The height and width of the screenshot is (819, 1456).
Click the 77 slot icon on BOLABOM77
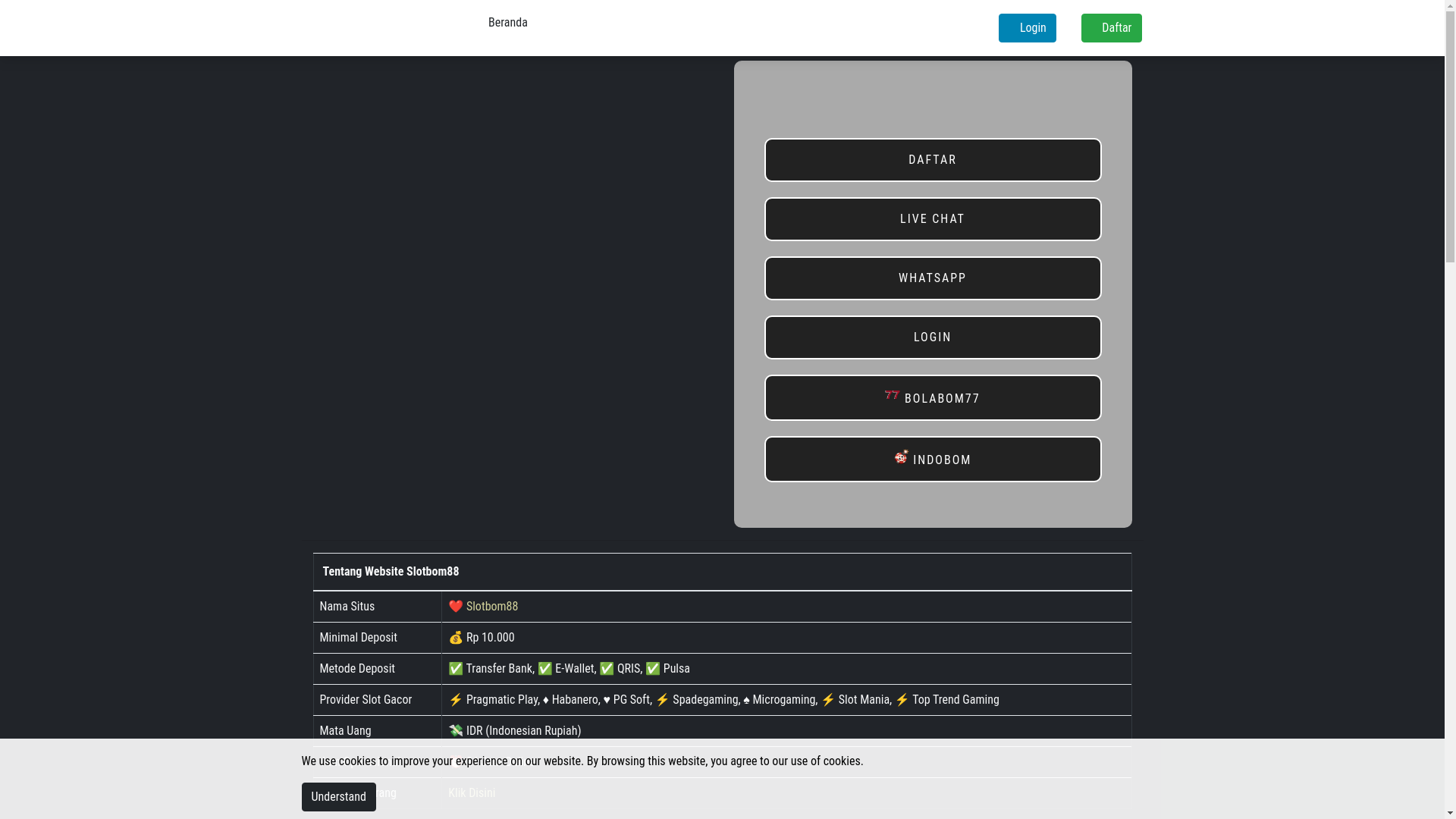click(892, 395)
